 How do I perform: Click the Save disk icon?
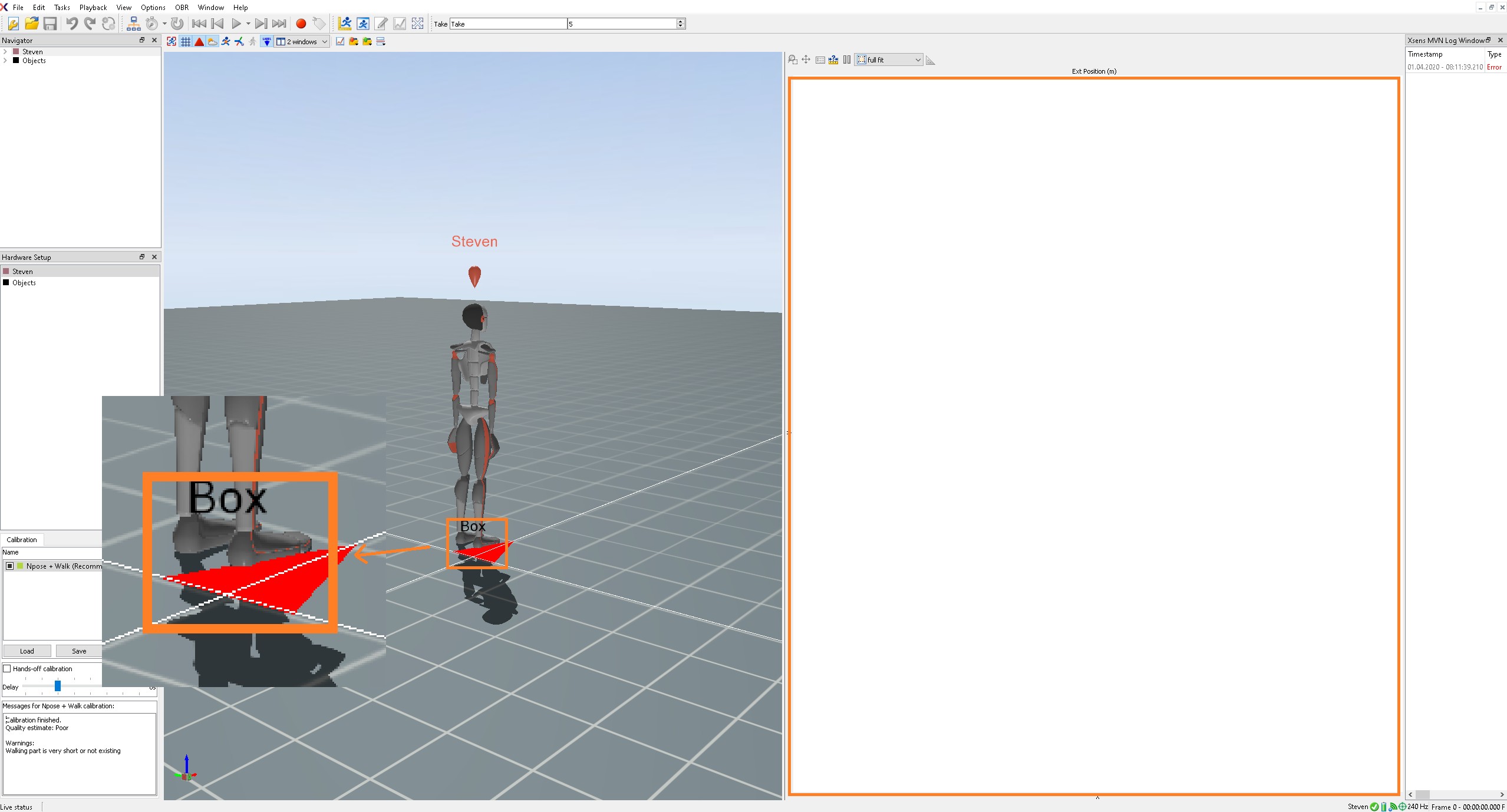(50, 24)
